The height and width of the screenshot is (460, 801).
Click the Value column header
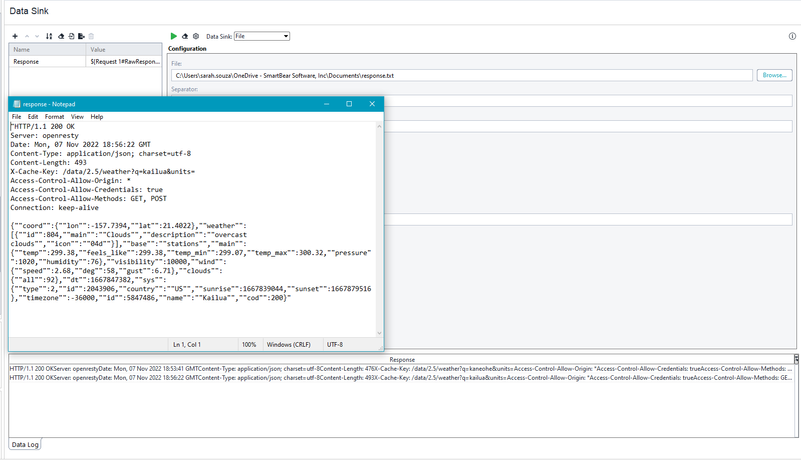point(124,49)
